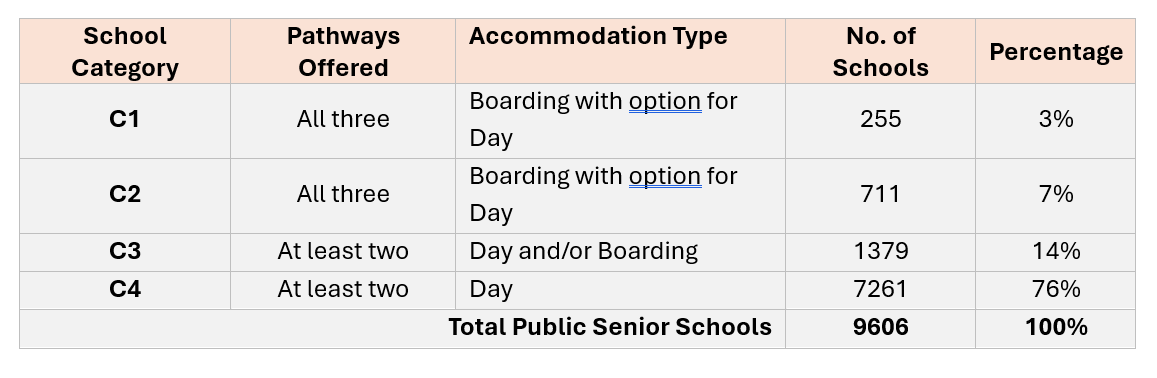Screen dimensions: 1157x378
Task: Select the No. of Schools header
Action: coord(880,51)
